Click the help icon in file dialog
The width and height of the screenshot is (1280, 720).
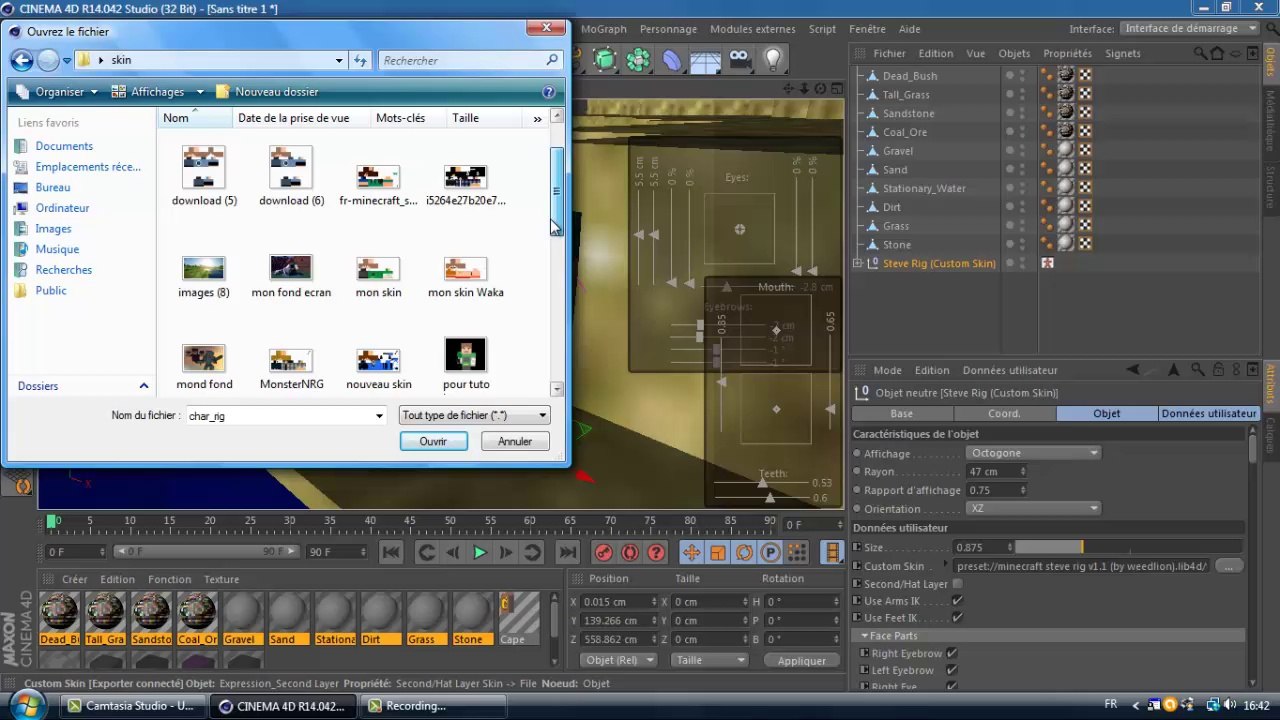pyautogui.click(x=548, y=92)
